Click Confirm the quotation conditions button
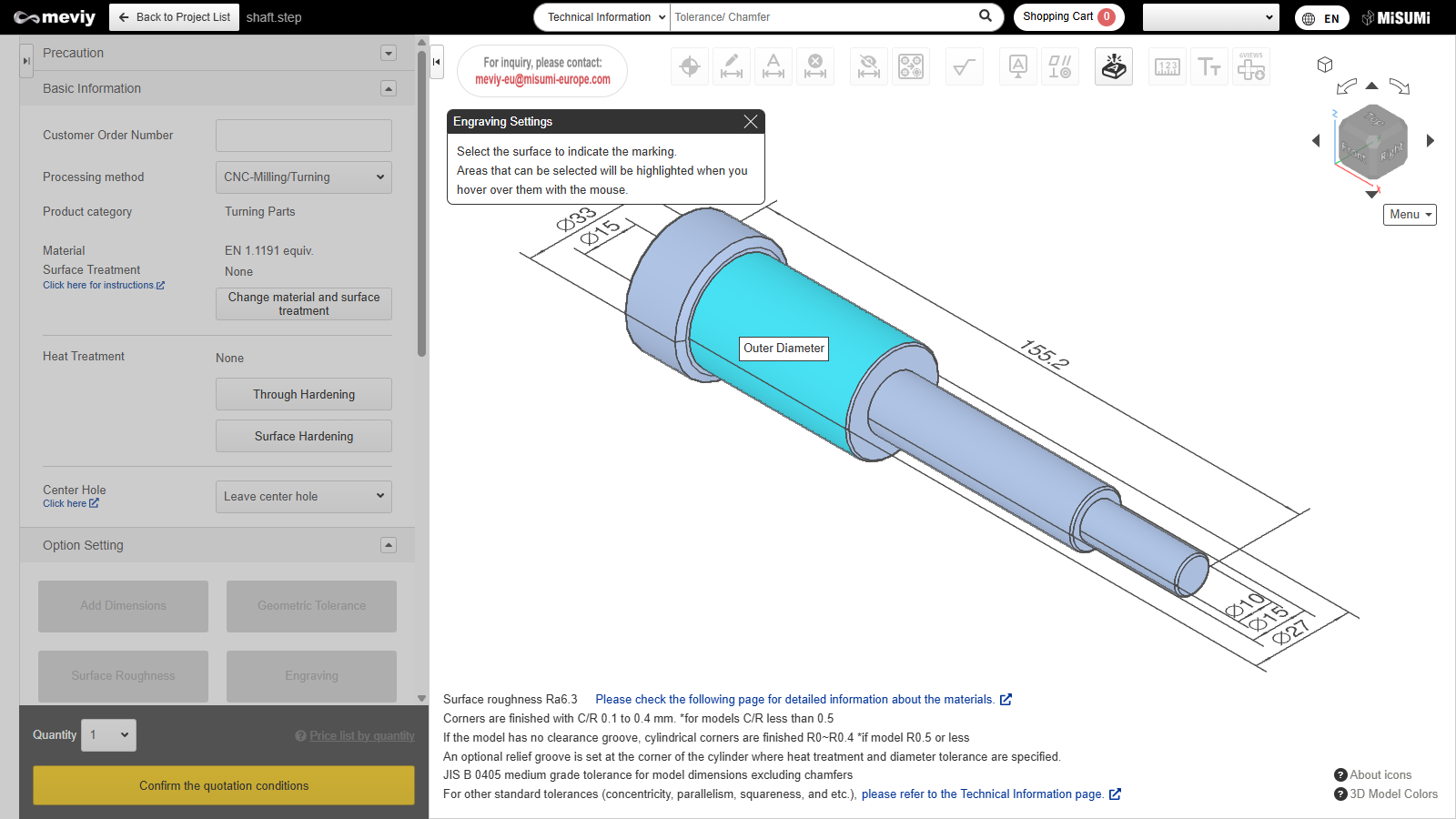 pos(224,785)
